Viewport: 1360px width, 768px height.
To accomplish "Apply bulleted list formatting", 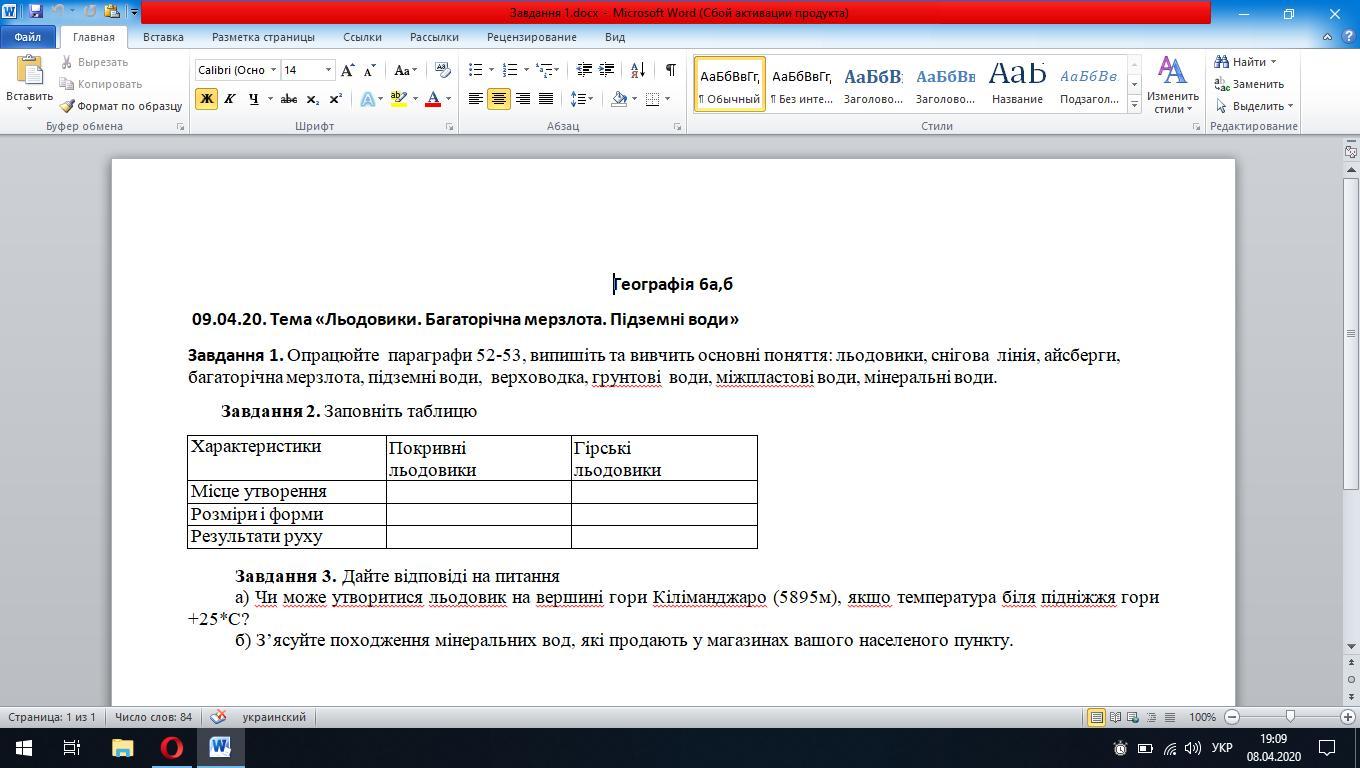I will click(476, 70).
